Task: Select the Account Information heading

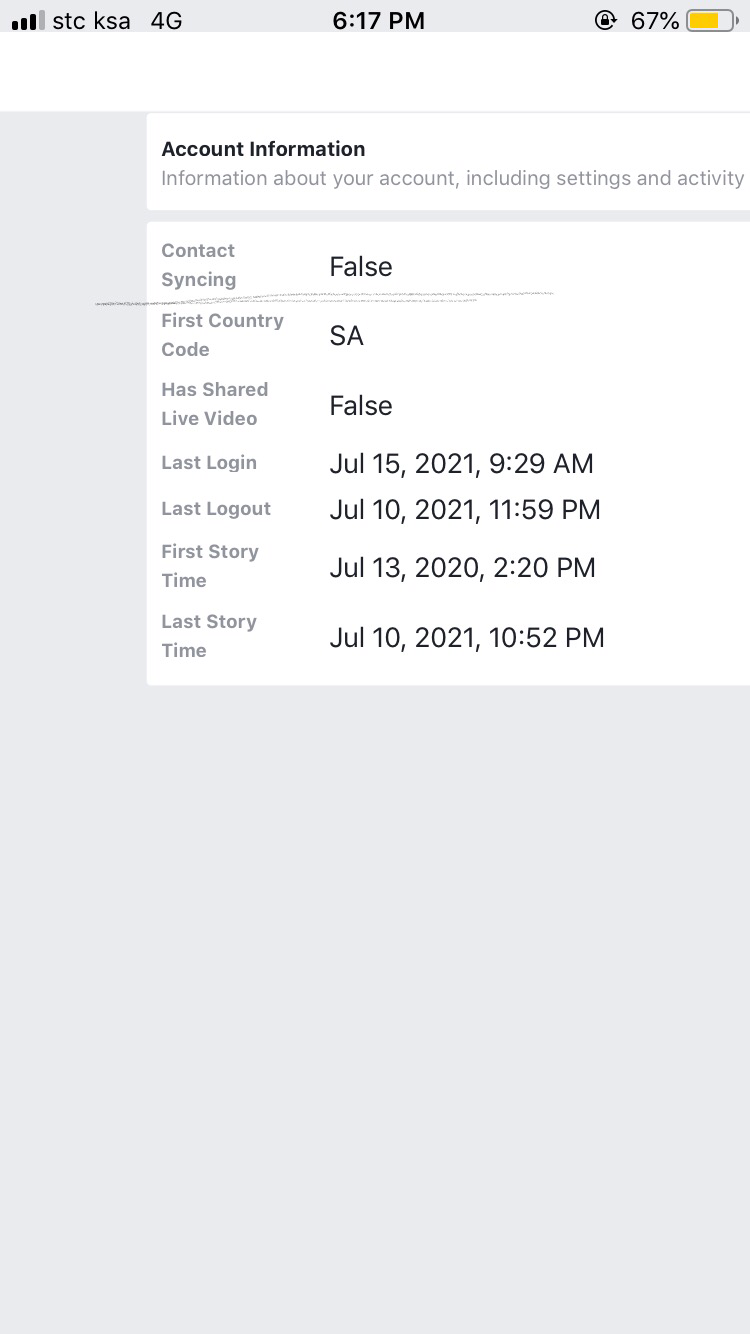Action: [263, 149]
